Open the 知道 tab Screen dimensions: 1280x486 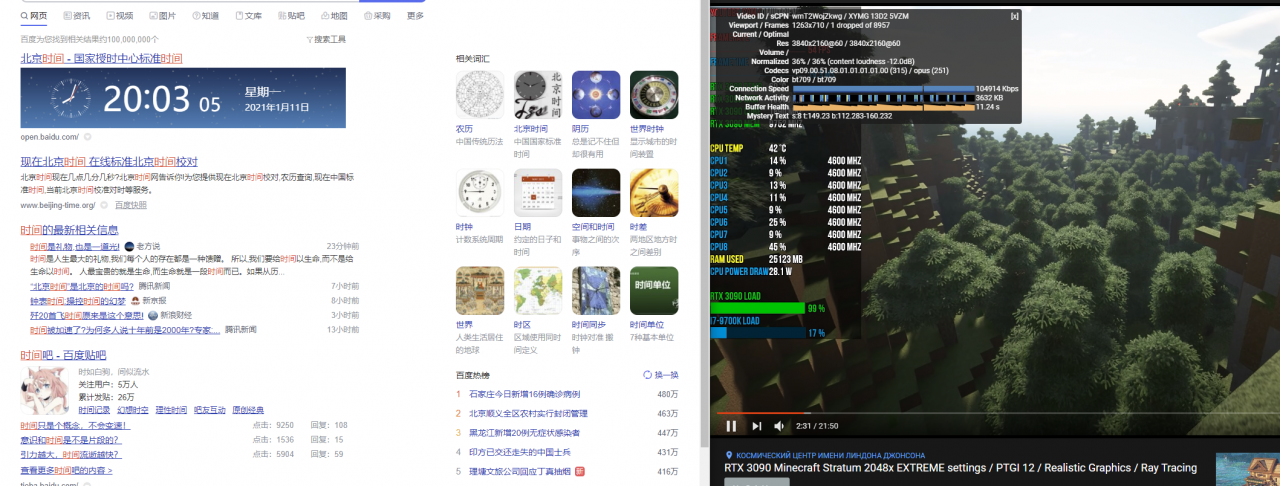tap(205, 16)
